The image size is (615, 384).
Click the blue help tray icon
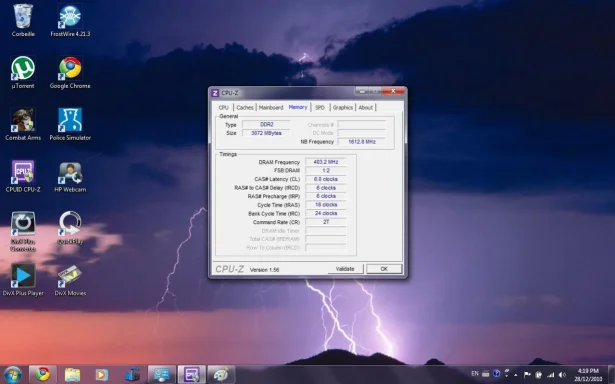(497, 373)
